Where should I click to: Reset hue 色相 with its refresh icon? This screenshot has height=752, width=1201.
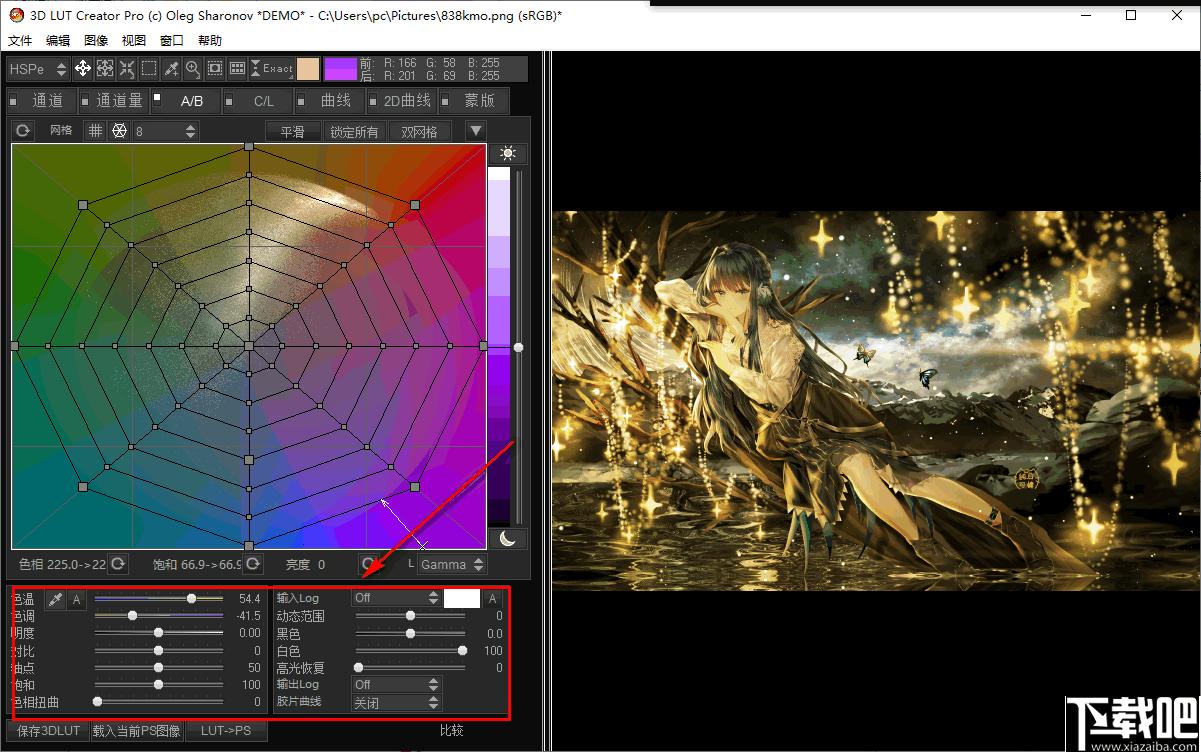(x=118, y=564)
